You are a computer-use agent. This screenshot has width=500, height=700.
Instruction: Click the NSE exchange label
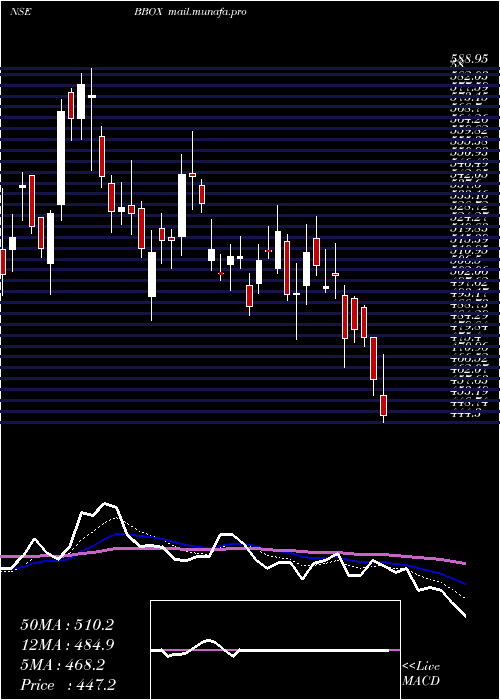(21, 12)
